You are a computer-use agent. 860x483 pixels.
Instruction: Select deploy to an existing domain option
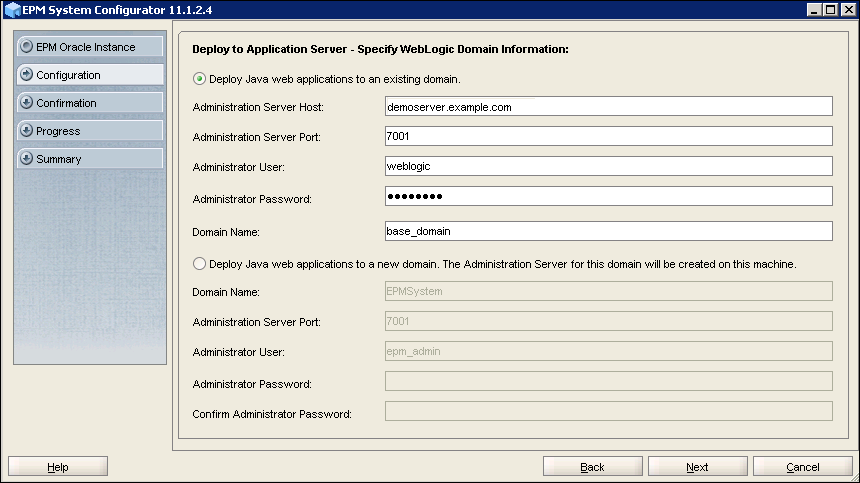200,78
